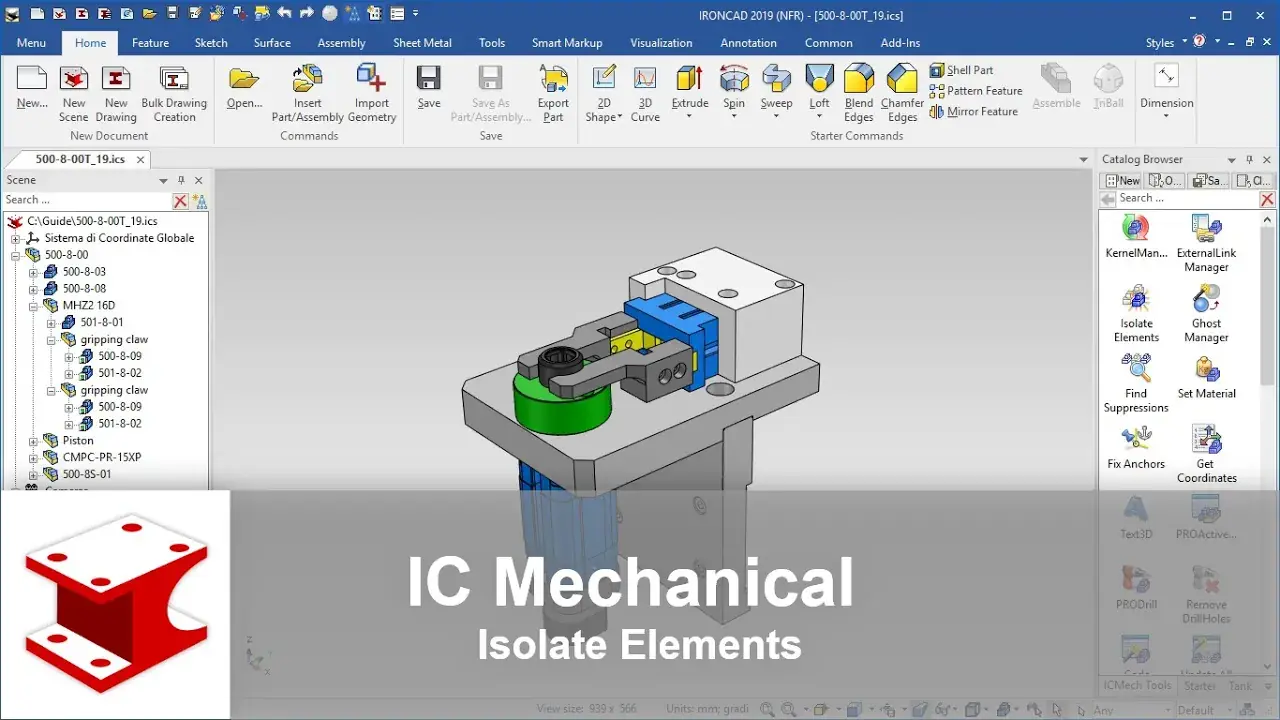
Task: Collapse the MHZ2 16D tree node
Action: 33,306
